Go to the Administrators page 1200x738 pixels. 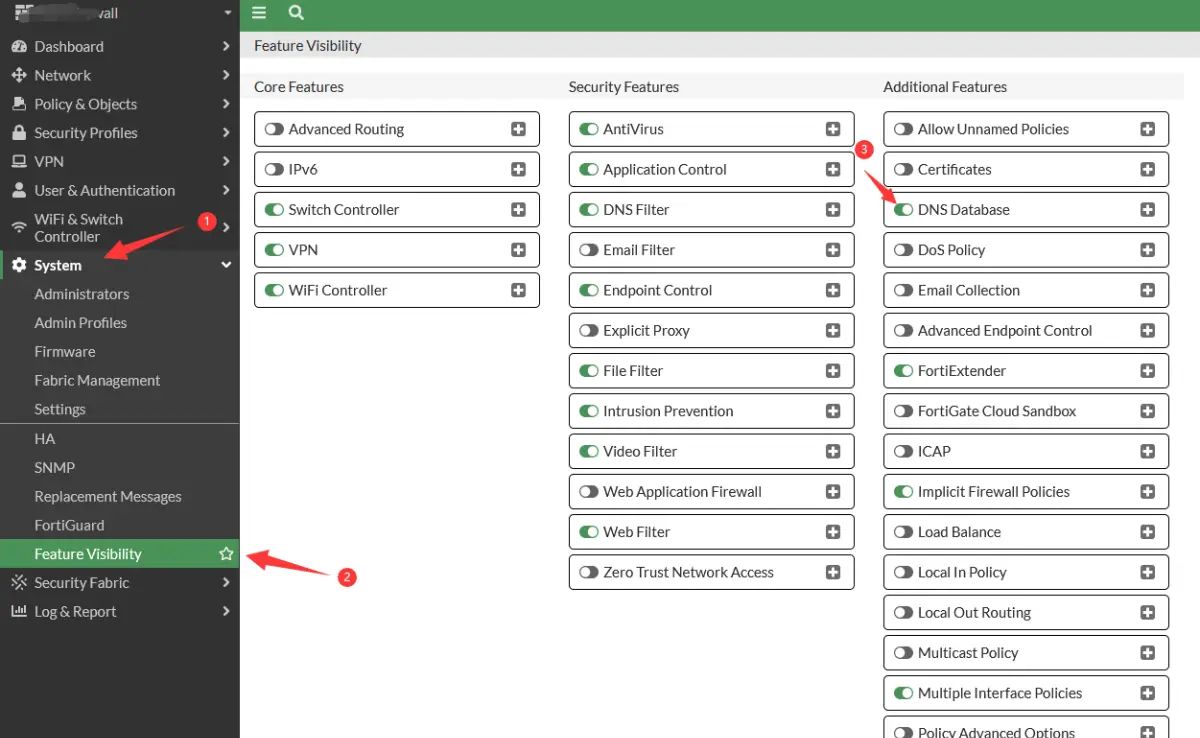[x=82, y=294]
